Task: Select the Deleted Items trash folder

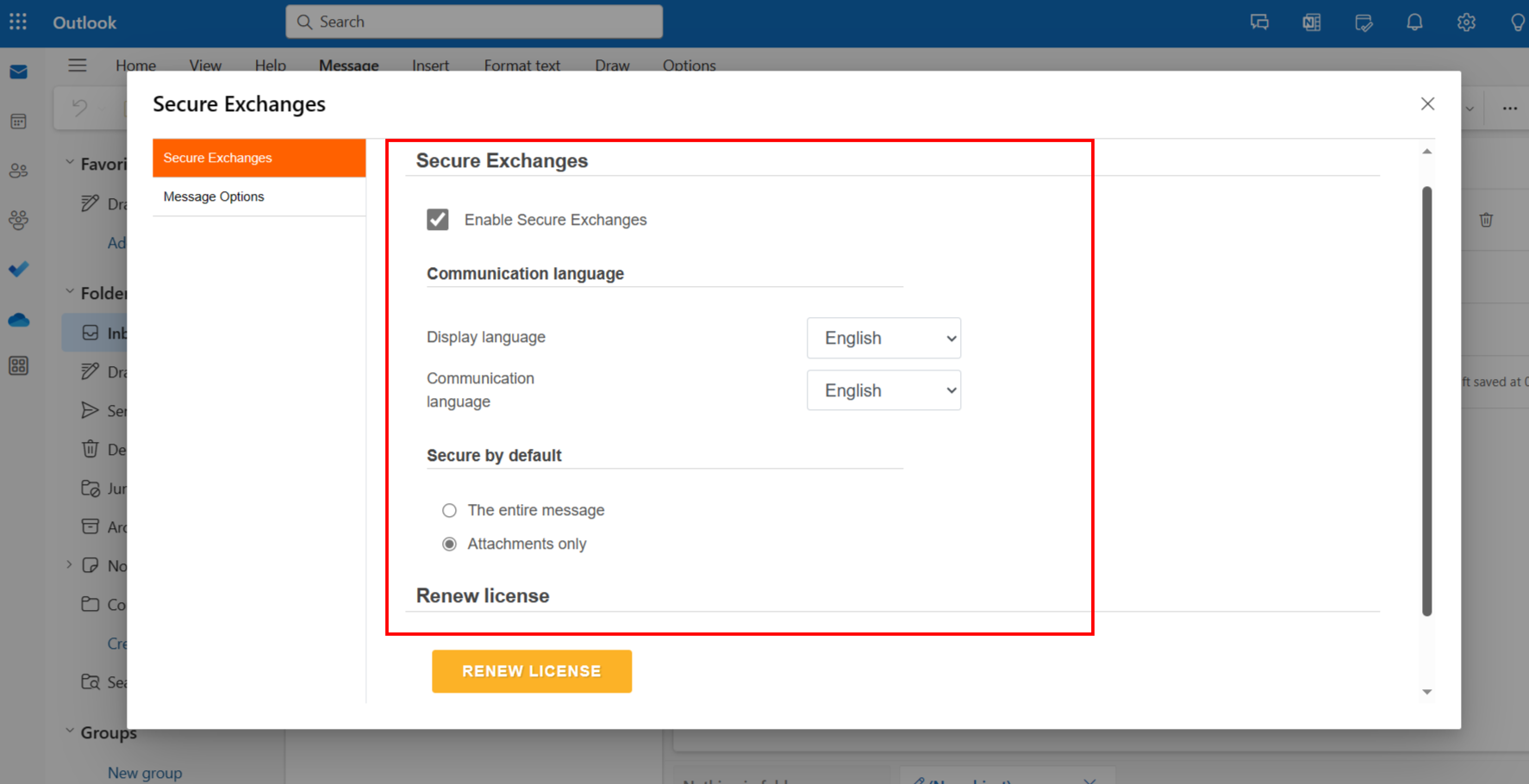Action: (x=90, y=449)
